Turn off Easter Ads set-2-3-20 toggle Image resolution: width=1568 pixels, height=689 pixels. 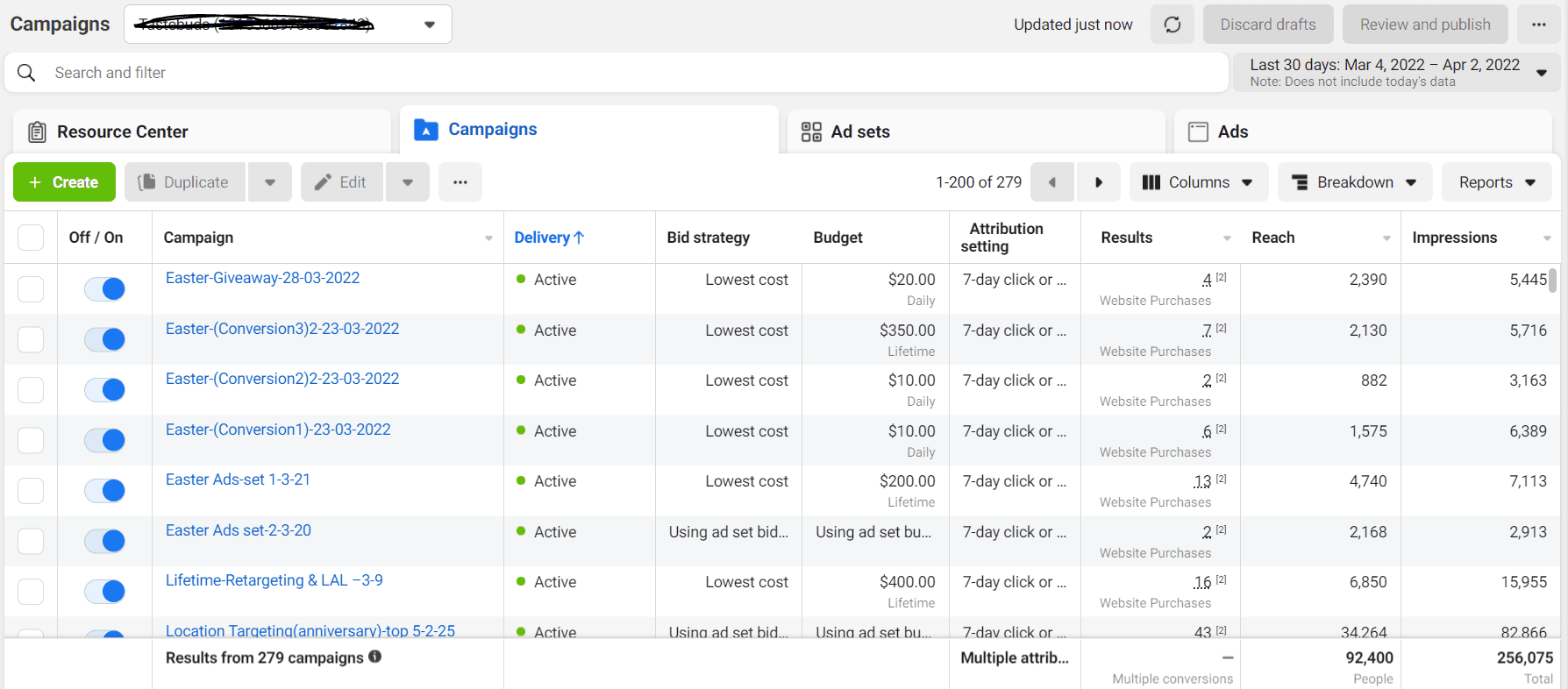104,541
